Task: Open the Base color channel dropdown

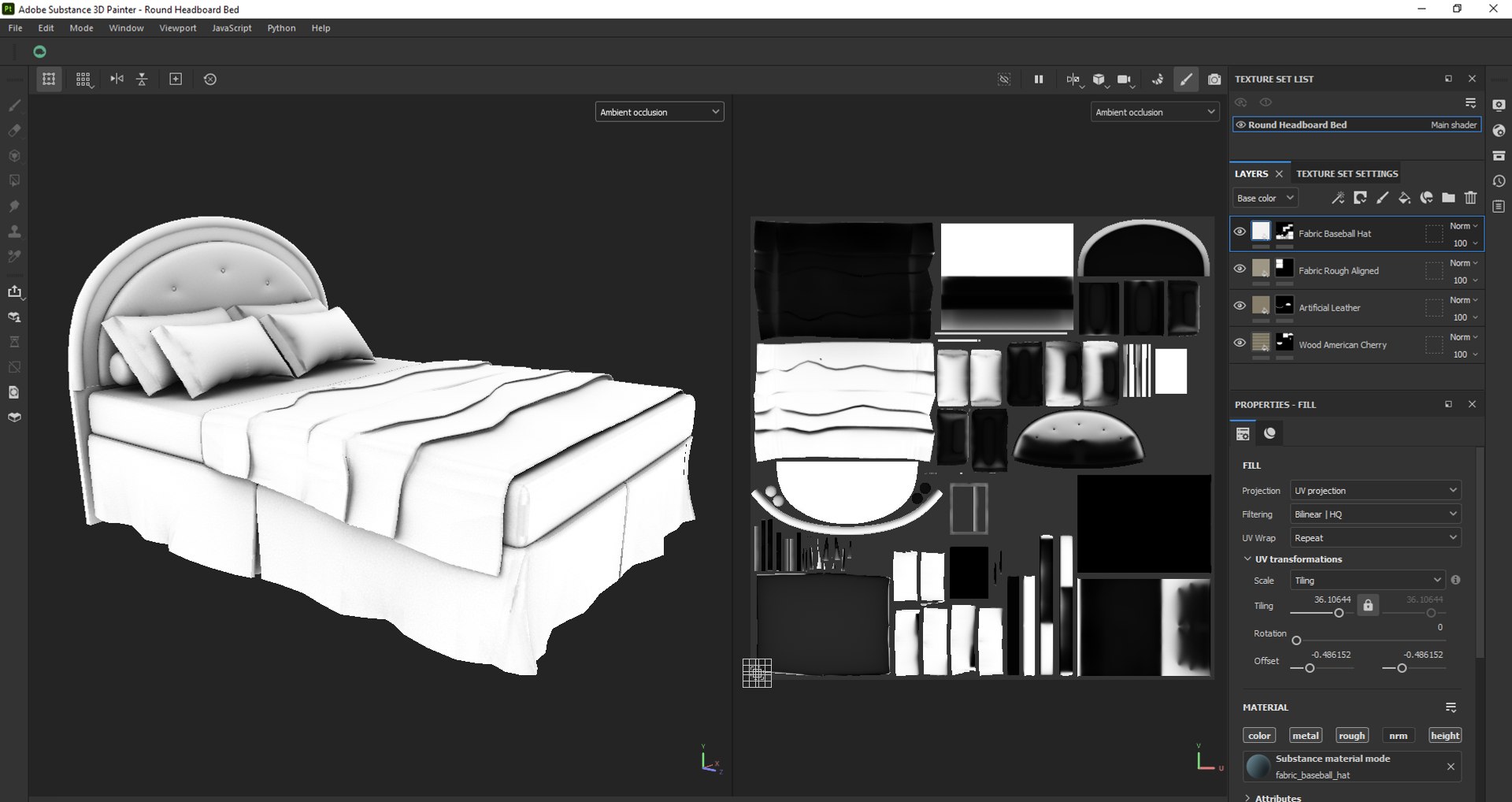Action: click(1265, 198)
